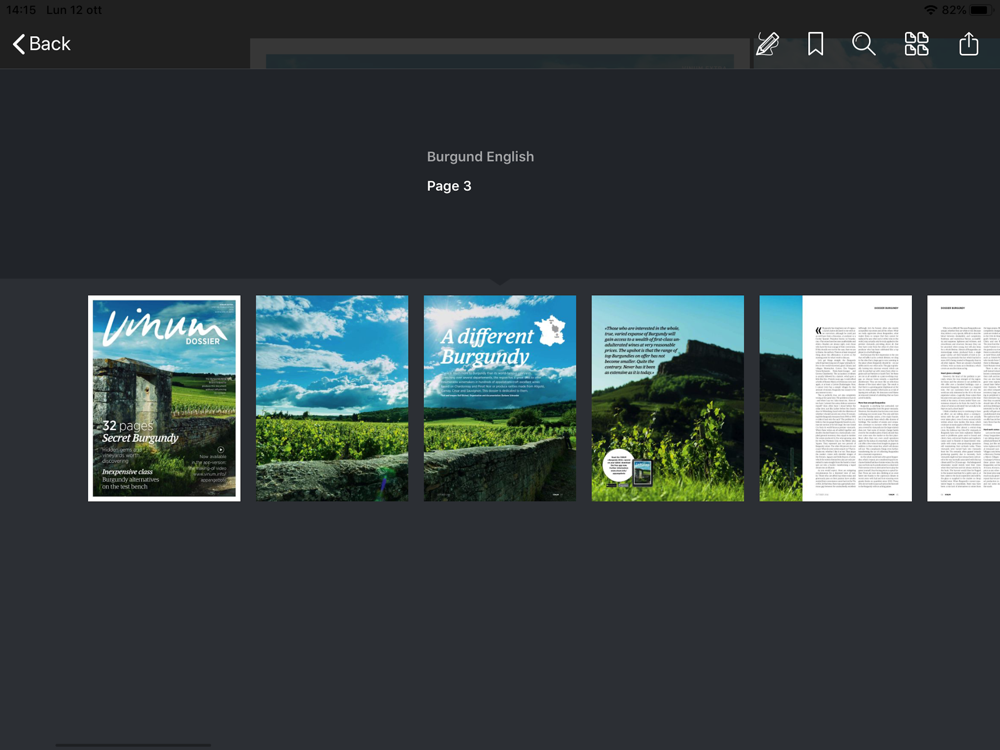The image size is (1000, 750).
Task: Select the 'A different Burgundy' page thumbnail
Action: coord(500,398)
